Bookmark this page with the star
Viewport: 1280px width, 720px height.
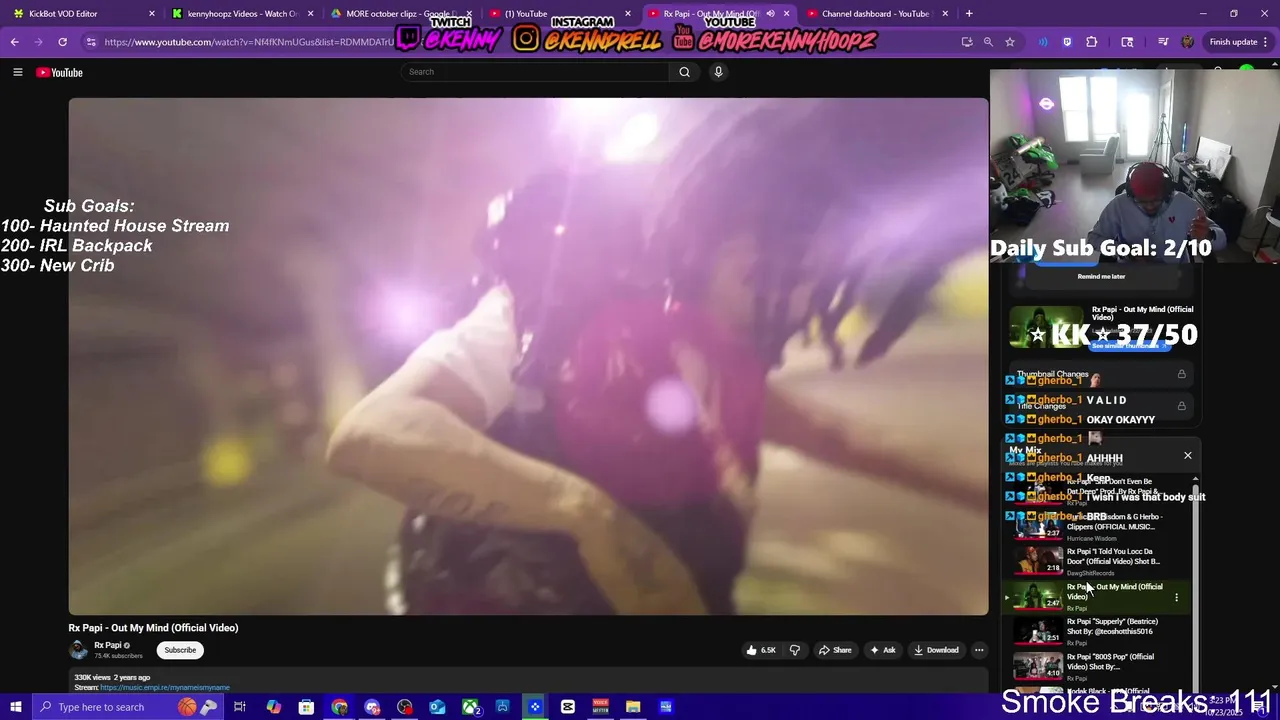(x=1010, y=42)
